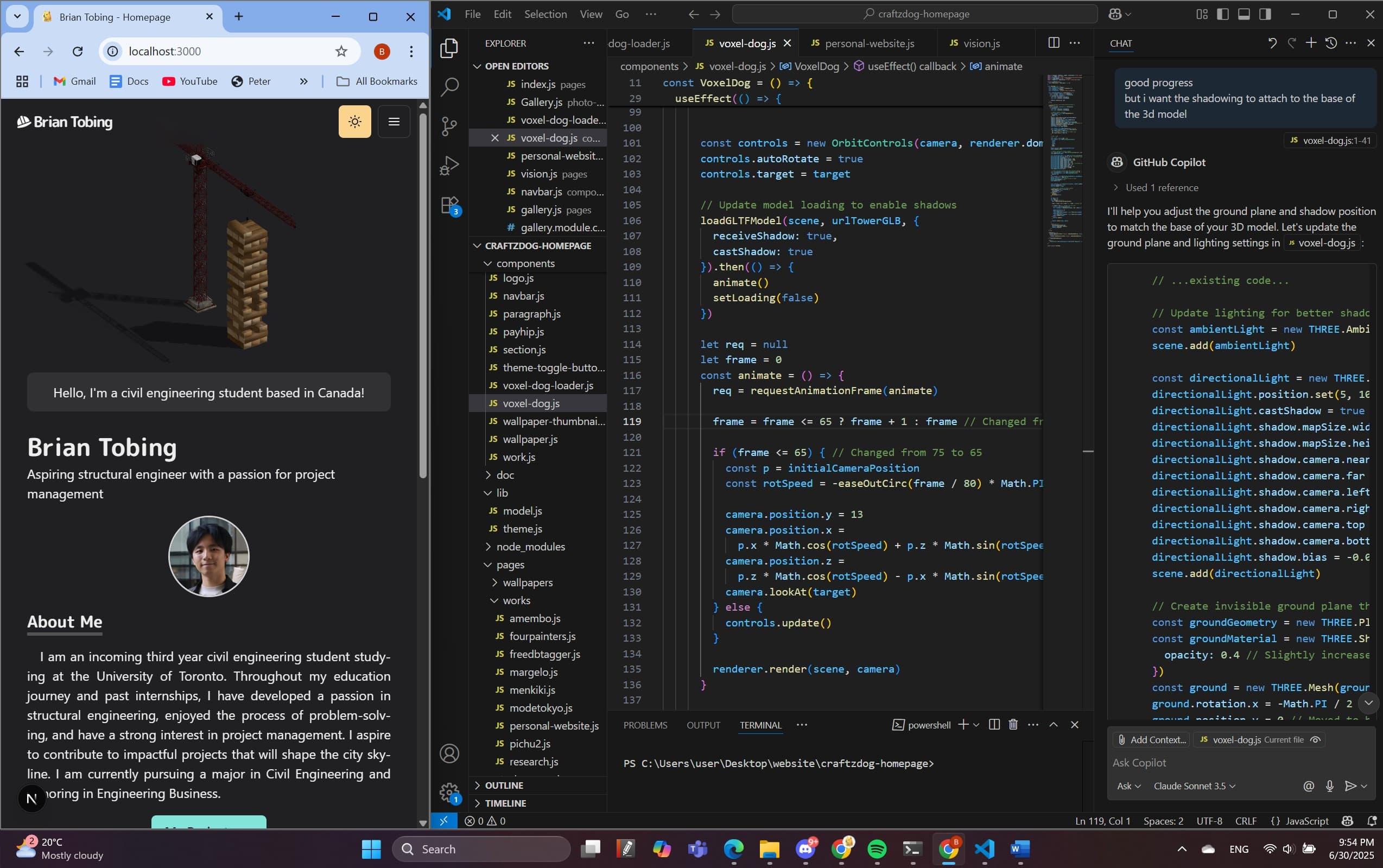
Task: Show chat history clock icon
Action: click(1331, 42)
